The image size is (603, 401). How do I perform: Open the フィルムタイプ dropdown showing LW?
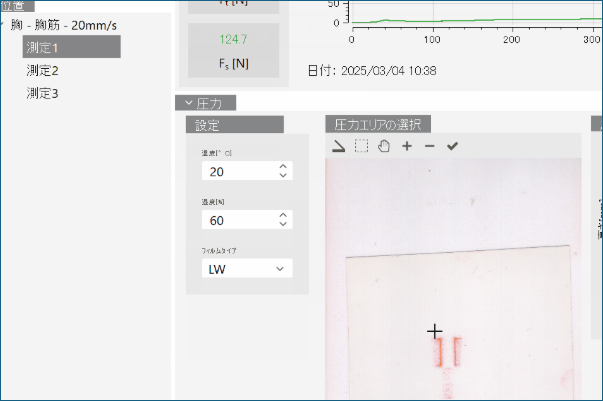(x=246, y=269)
